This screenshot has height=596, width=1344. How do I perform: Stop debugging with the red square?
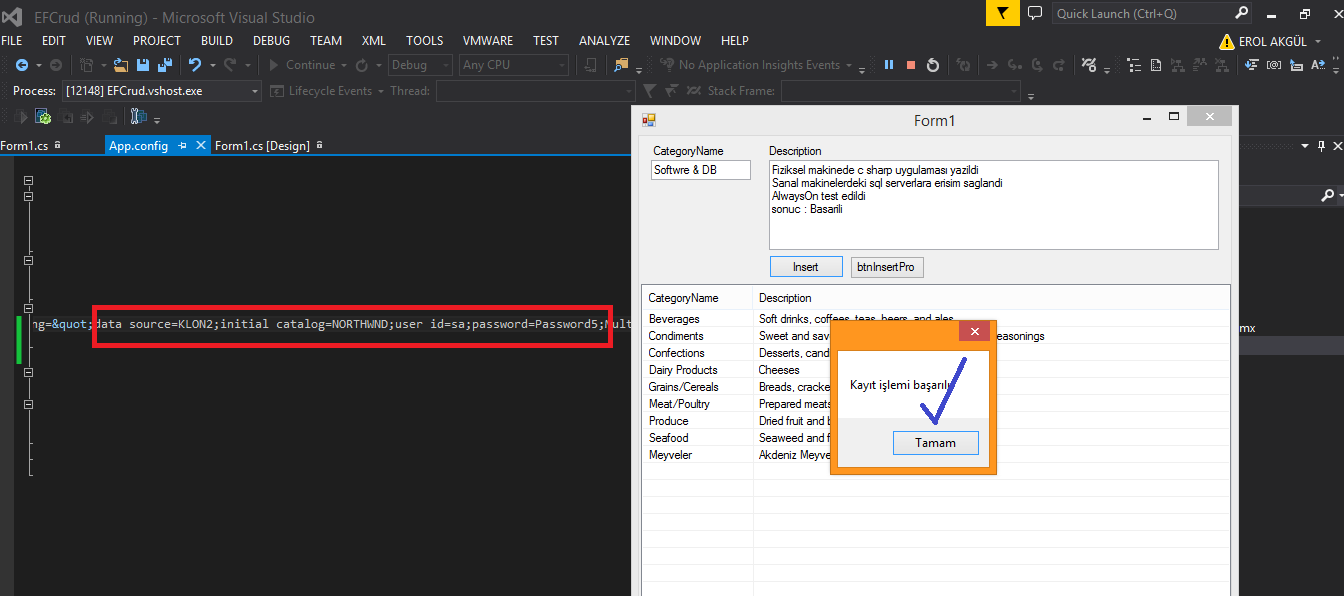pyautogui.click(x=910, y=65)
